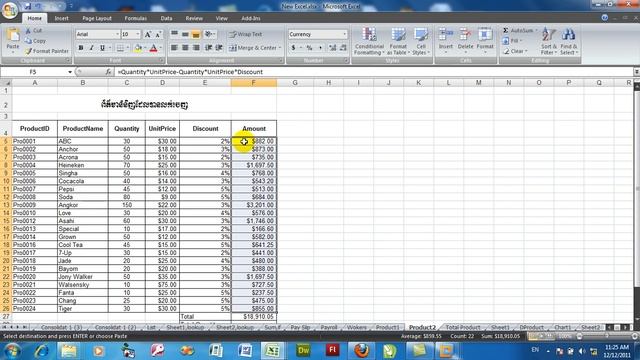Screen dimensions: 640x360
Task: Select column F header
Action: coord(253,83)
